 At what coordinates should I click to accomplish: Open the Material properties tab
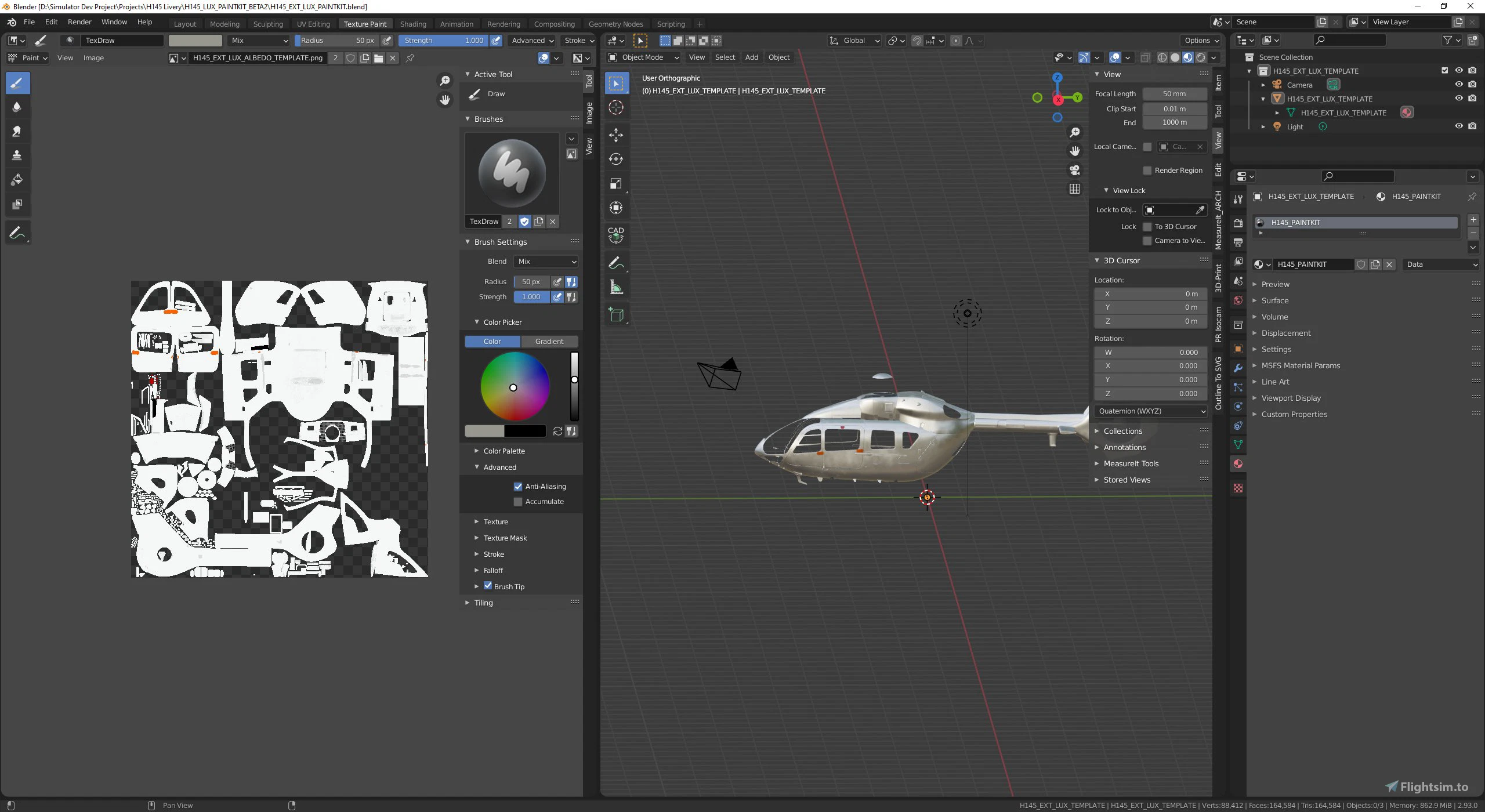tap(1238, 464)
